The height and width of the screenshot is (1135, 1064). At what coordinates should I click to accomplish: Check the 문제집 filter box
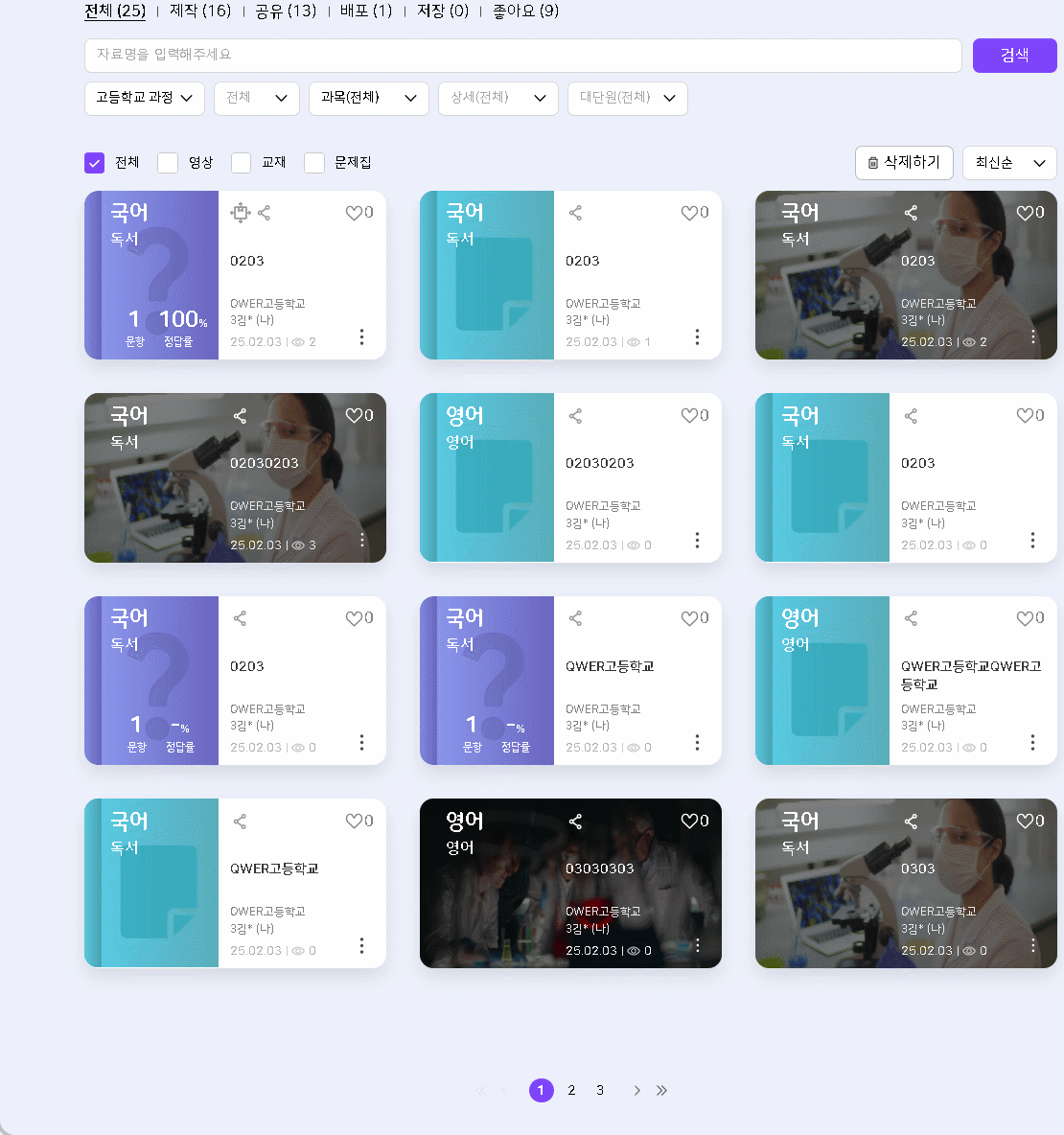pyautogui.click(x=314, y=163)
